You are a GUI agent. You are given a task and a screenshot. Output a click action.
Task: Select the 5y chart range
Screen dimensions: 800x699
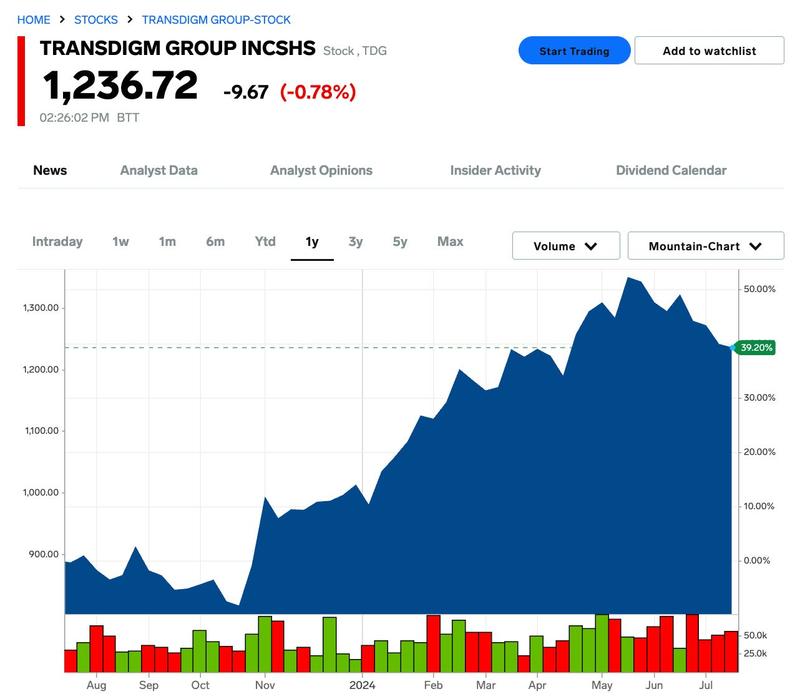coord(400,241)
